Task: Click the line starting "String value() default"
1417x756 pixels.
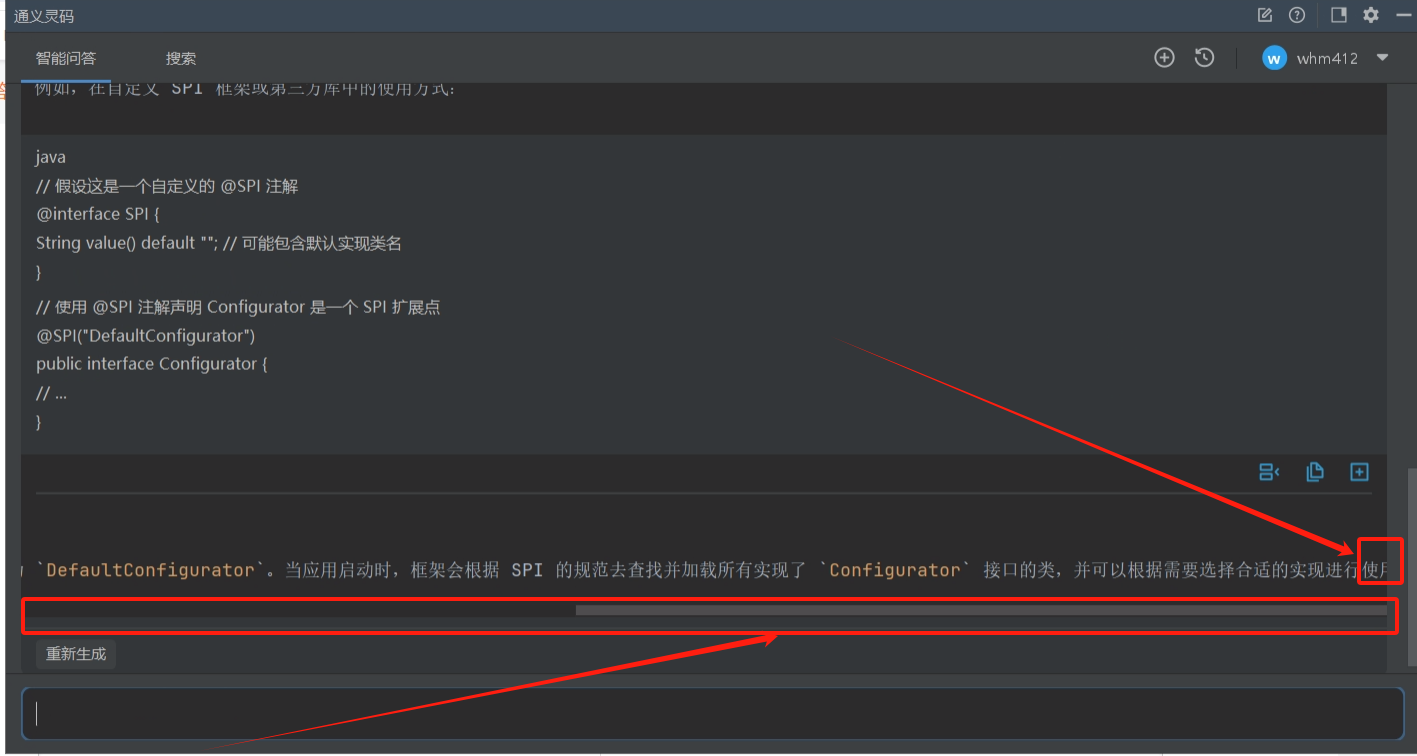Action: click(219, 243)
